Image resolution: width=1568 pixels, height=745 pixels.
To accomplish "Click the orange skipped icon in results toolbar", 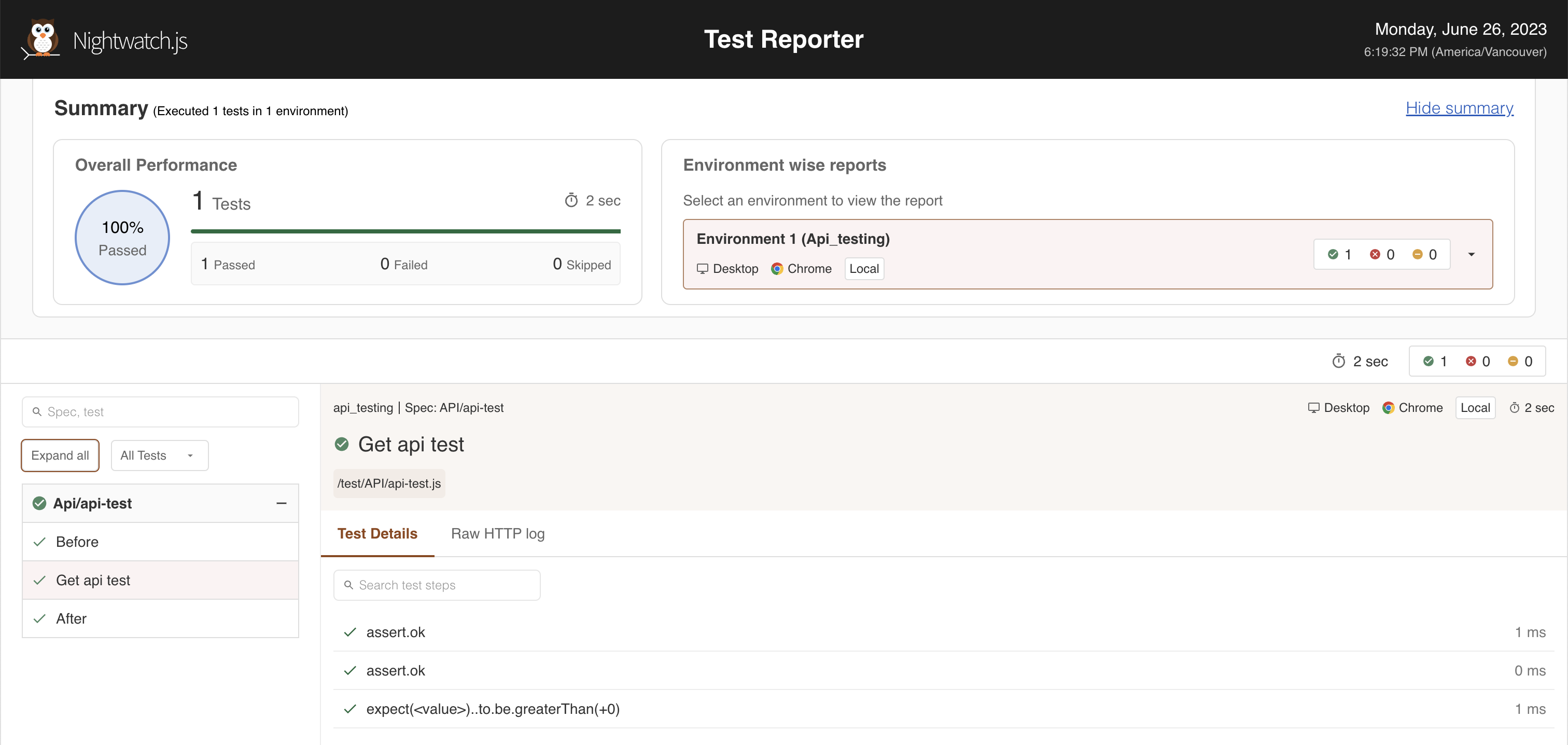I will 1512,361.
